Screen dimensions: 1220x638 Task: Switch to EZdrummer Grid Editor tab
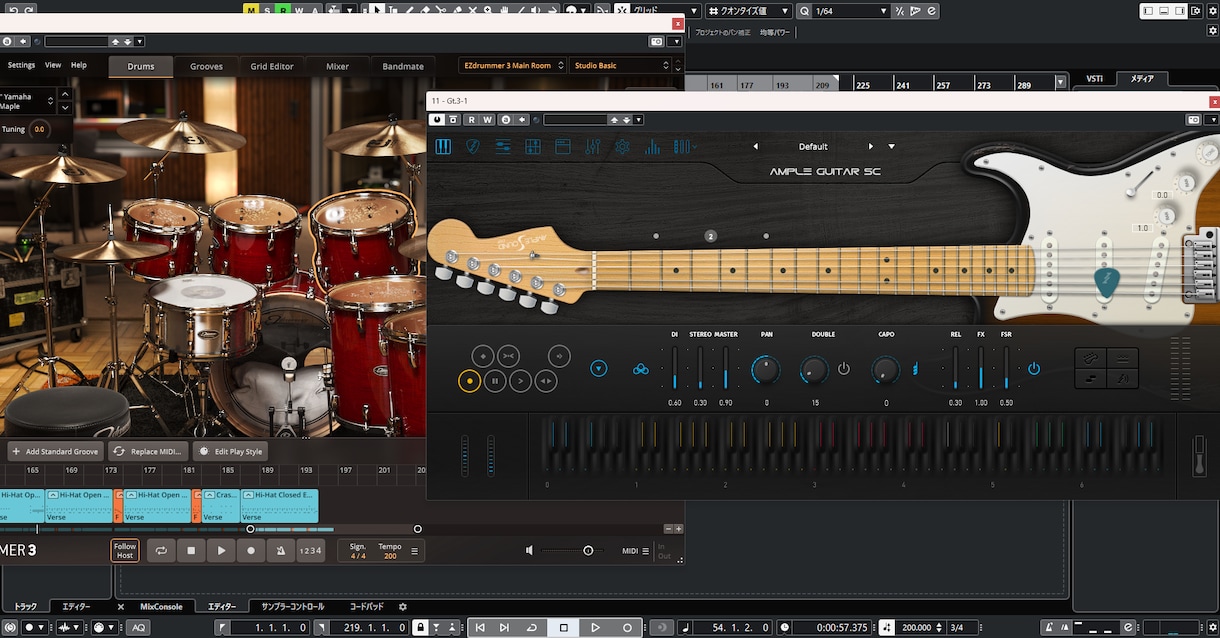coord(272,66)
